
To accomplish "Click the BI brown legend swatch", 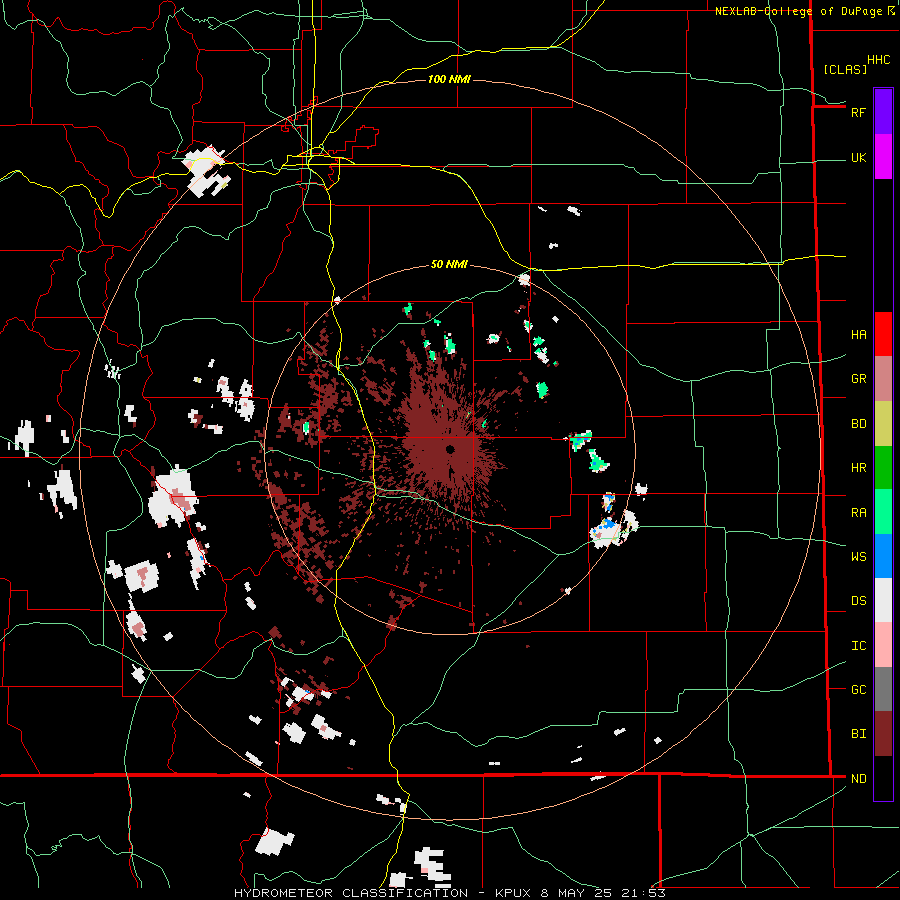I will pyautogui.click(x=883, y=734).
